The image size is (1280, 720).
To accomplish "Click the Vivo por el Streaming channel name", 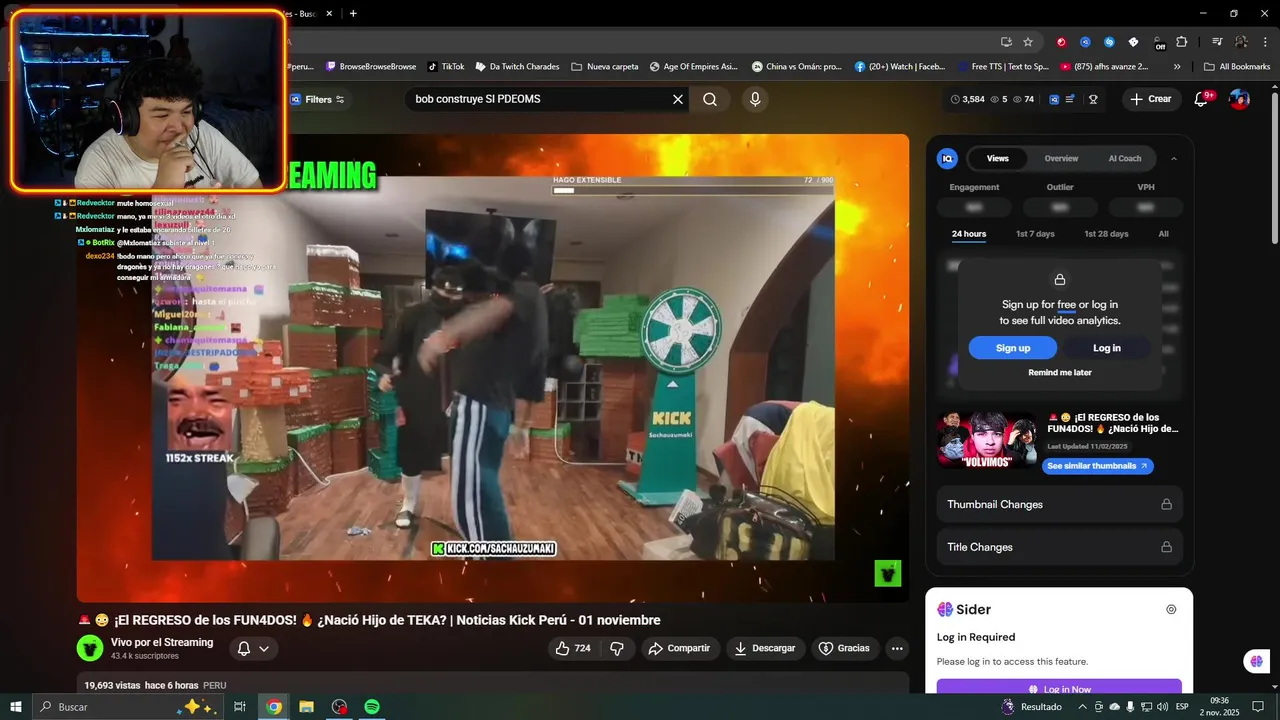I will [162, 642].
